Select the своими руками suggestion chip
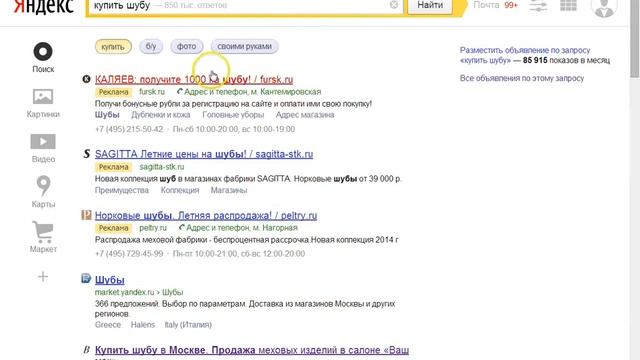 (244, 47)
